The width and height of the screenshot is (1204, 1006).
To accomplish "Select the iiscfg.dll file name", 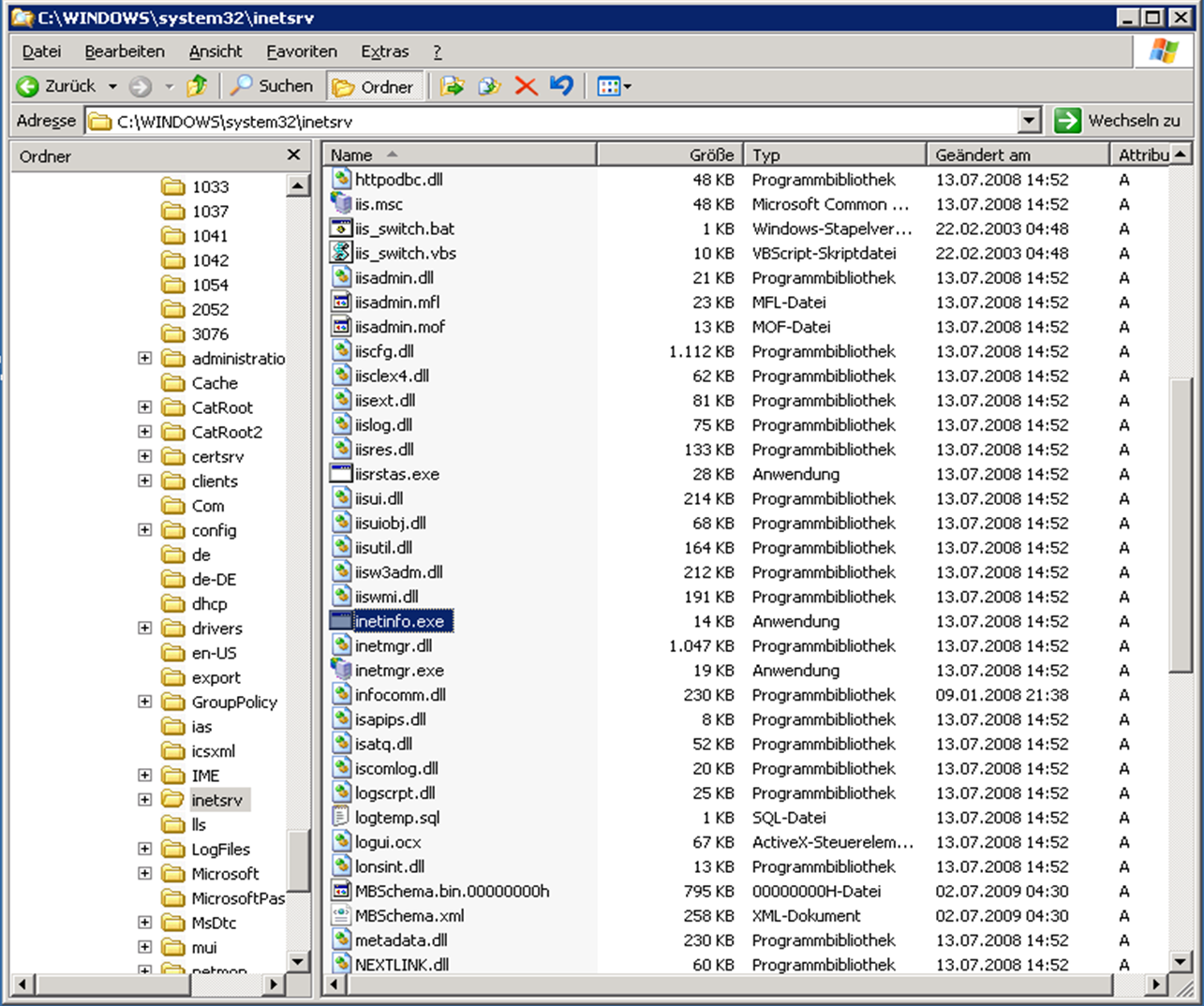I will click(x=384, y=351).
